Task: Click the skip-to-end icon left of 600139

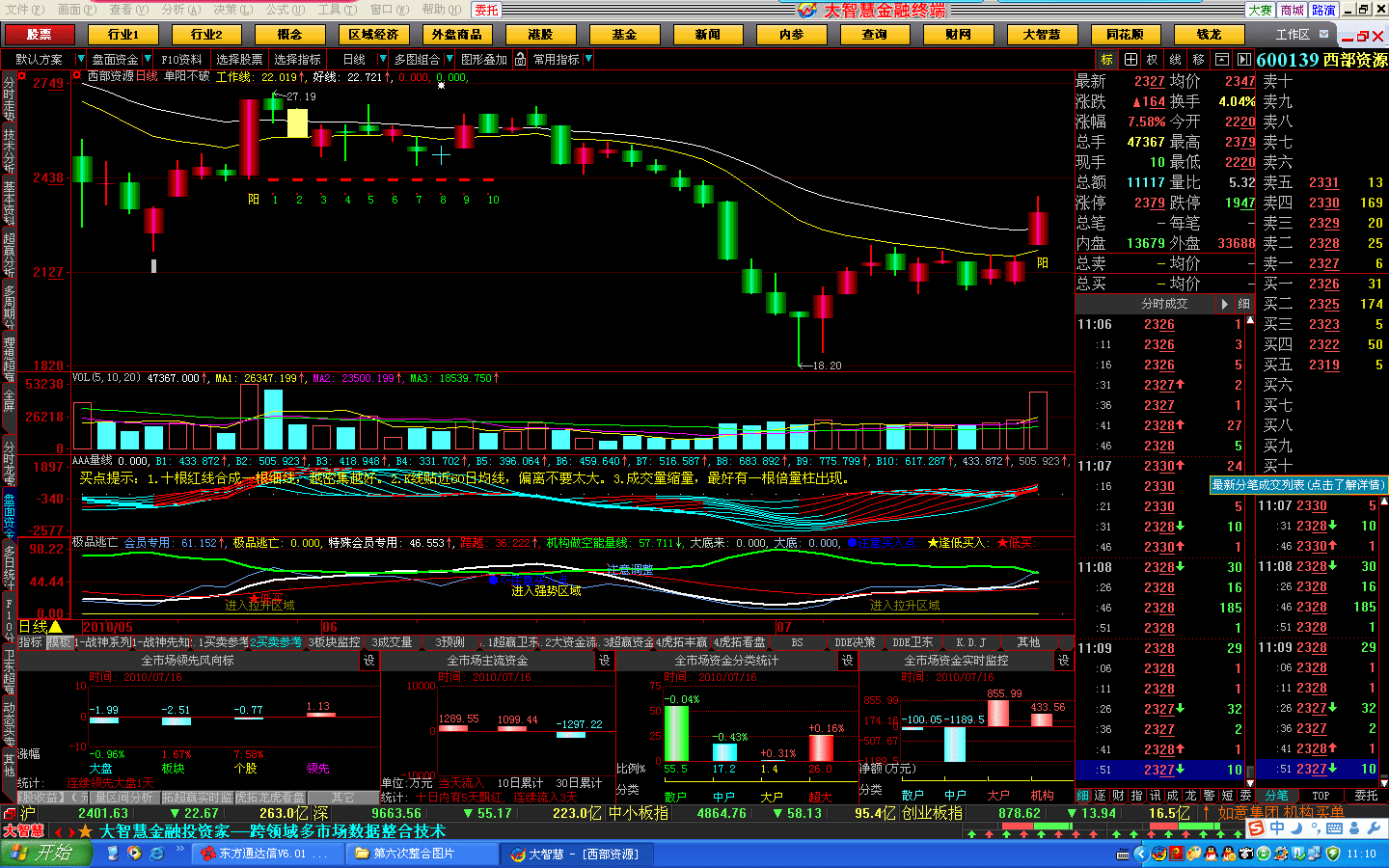Action: pos(1244,60)
